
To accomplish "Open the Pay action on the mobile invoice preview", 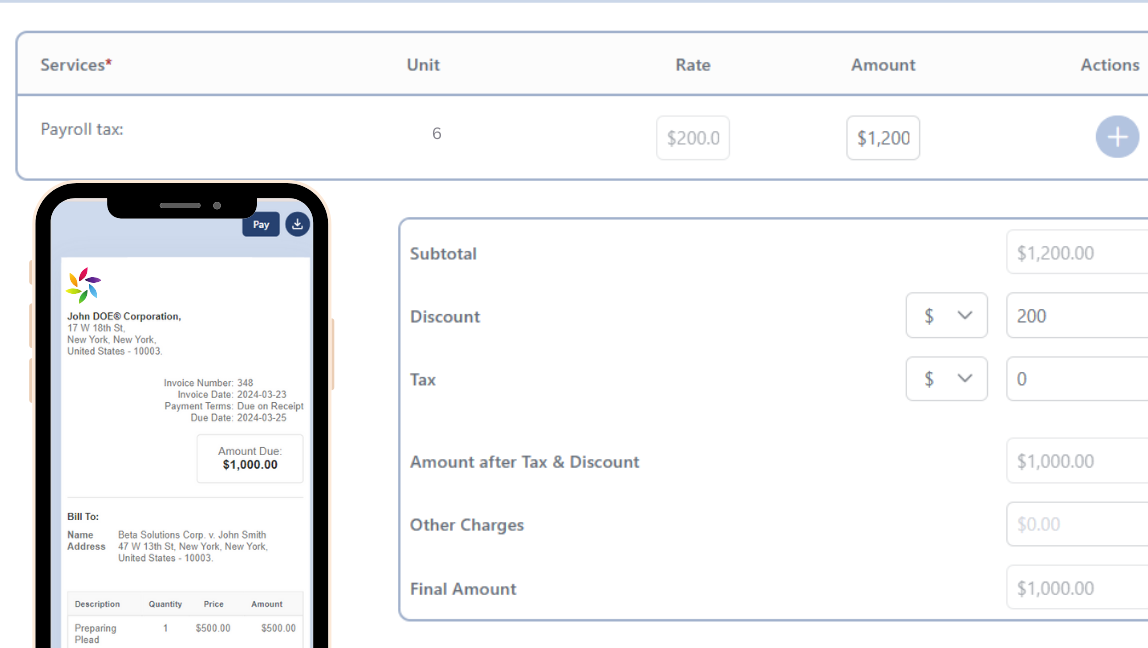I will tap(260, 224).
